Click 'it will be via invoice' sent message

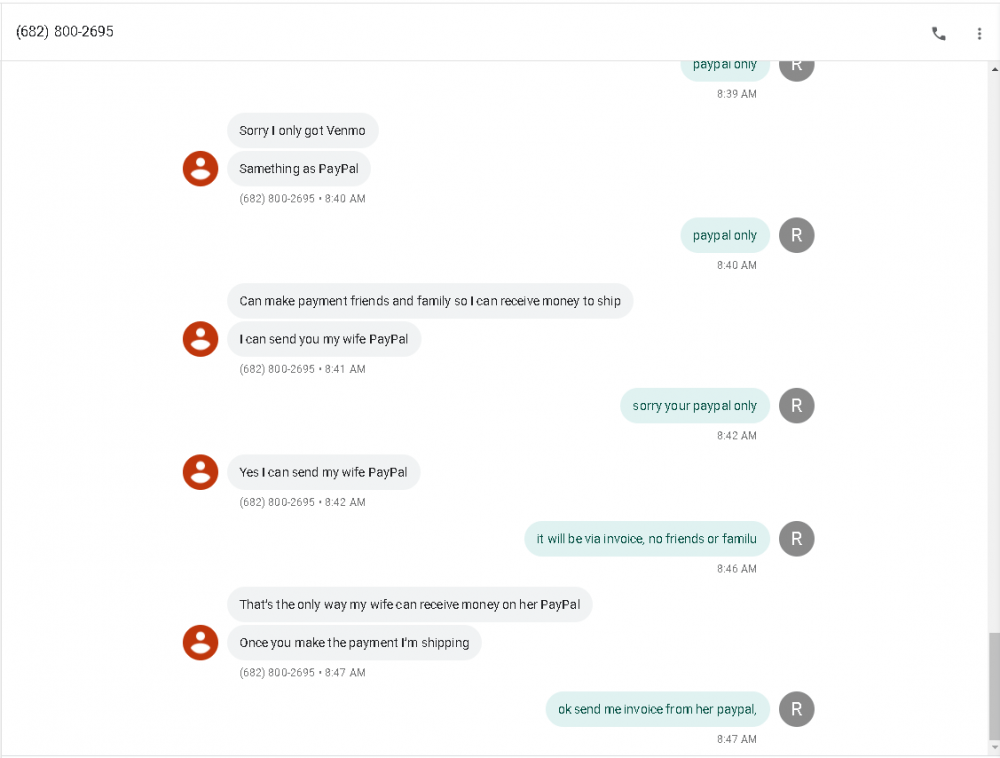pyautogui.click(x=646, y=539)
